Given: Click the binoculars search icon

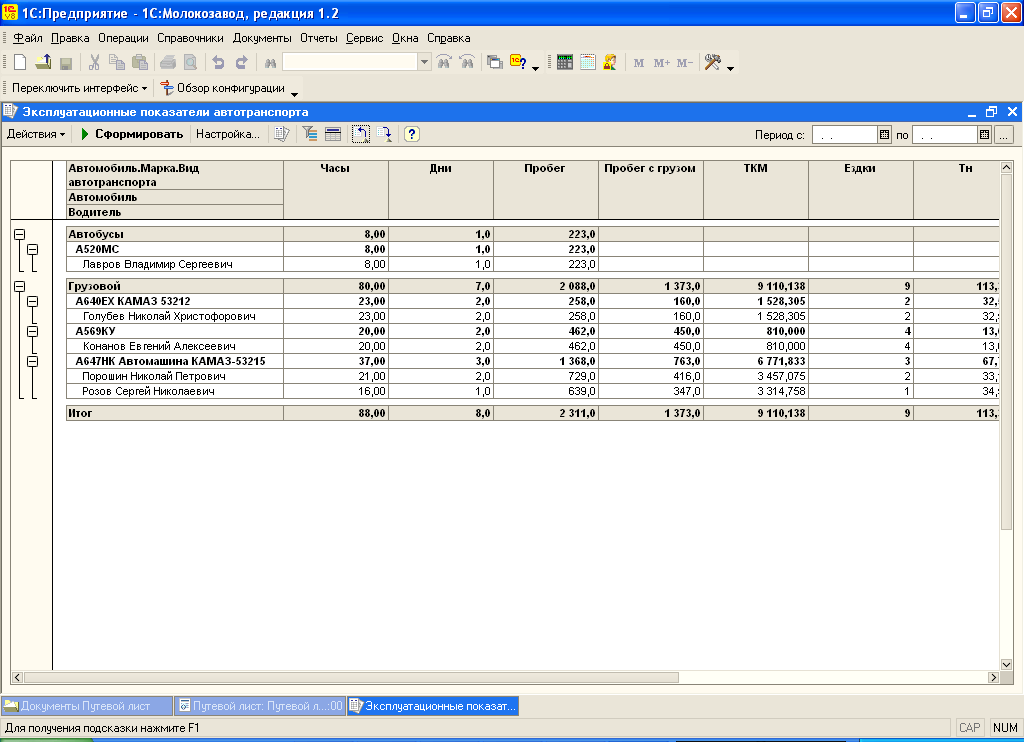Looking at the screenshot, I should click(270, 62).
